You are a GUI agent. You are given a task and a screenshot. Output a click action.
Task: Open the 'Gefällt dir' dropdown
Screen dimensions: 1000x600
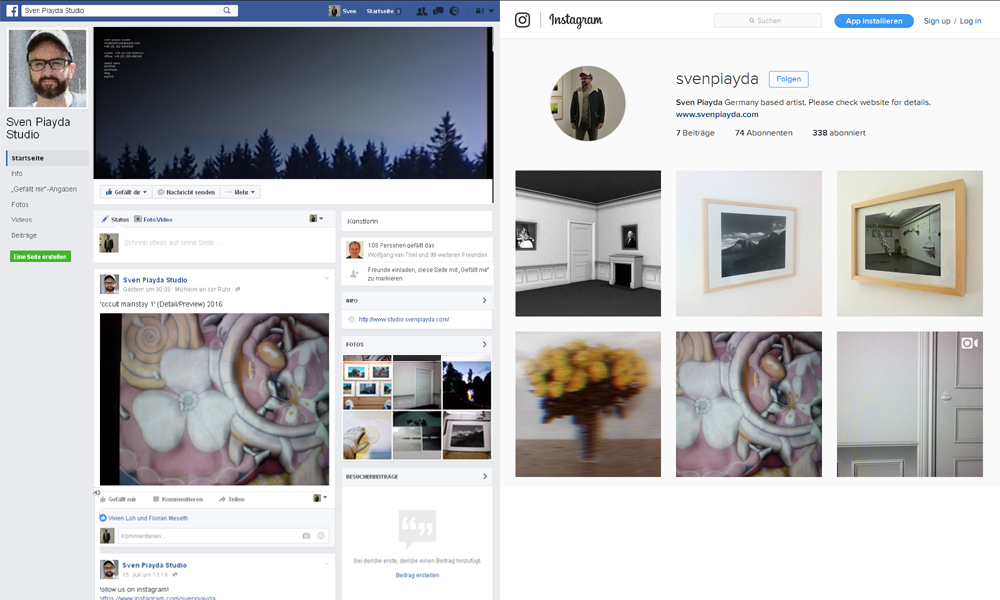tap(126, 192)
